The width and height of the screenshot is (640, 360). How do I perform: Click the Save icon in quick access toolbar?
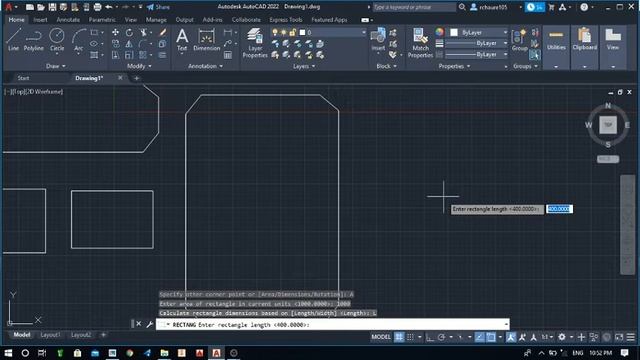click(52, 7)
